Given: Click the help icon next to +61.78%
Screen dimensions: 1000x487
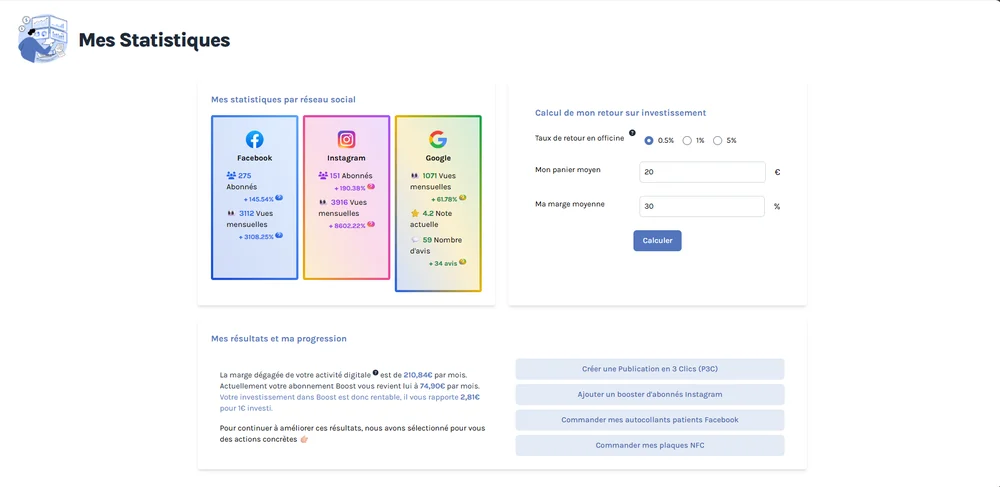Looking at the screenshot, I should pos(462,198).
